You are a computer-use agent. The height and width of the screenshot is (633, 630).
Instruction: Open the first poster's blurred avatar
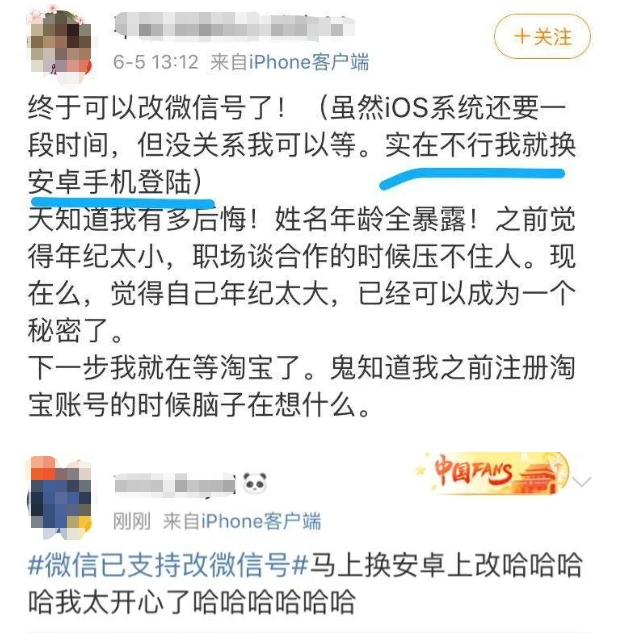click(x=60, y=44)
